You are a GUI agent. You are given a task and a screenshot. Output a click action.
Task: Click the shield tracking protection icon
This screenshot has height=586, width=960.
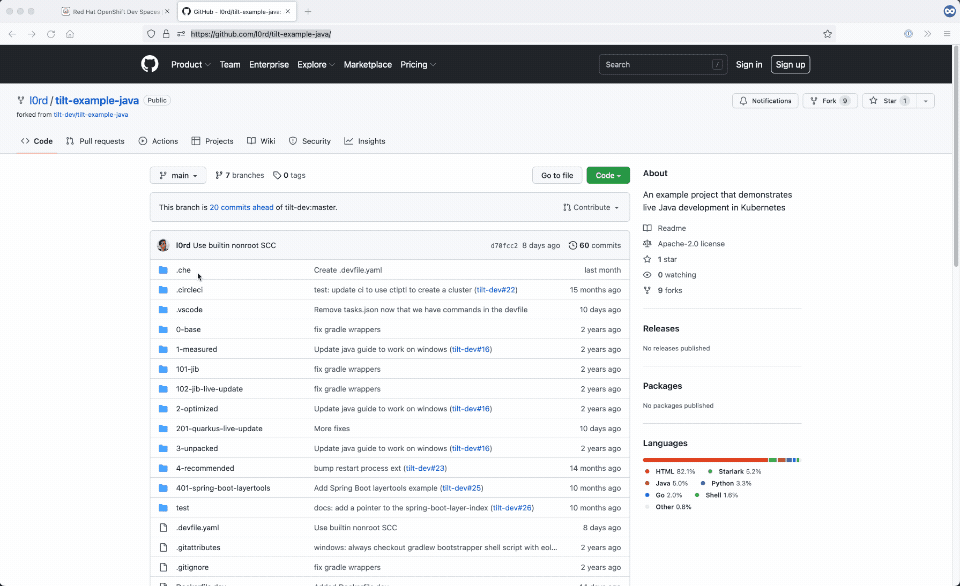pyautogui.click(x=151, y=34)
